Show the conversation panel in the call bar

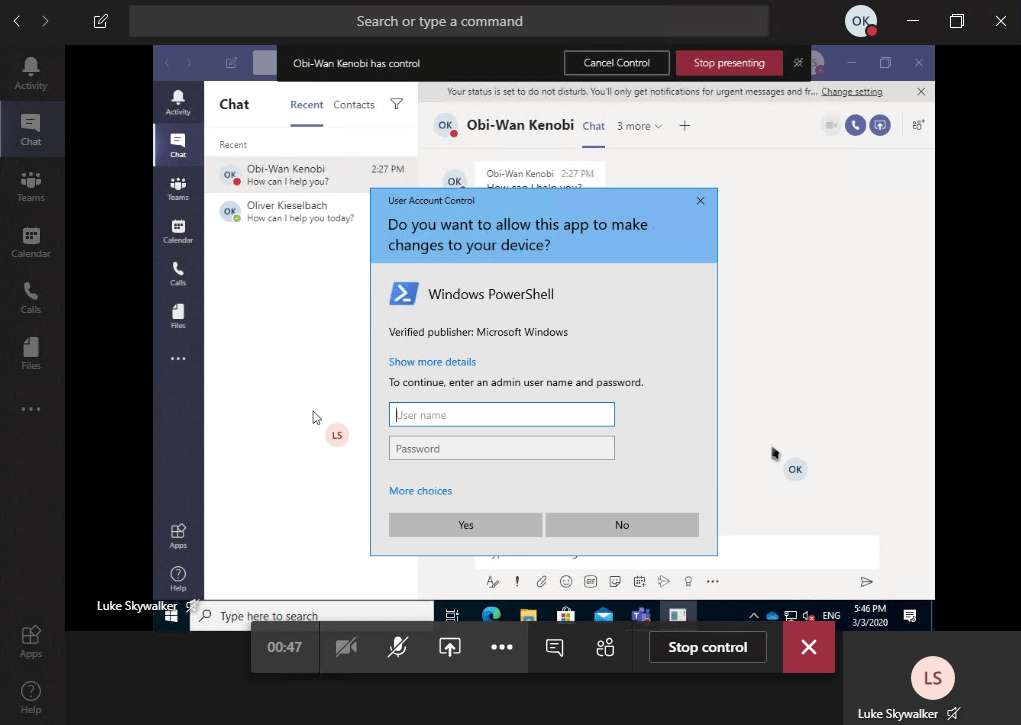click(x=553, y=647)
